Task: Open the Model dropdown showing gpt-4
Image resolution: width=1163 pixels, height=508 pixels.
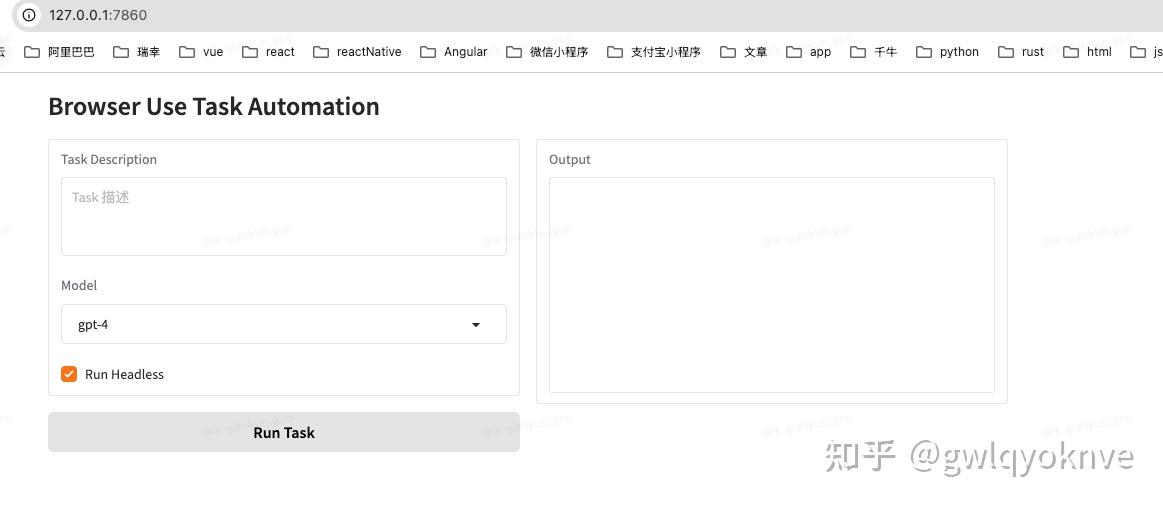Action: coord(283,324)
